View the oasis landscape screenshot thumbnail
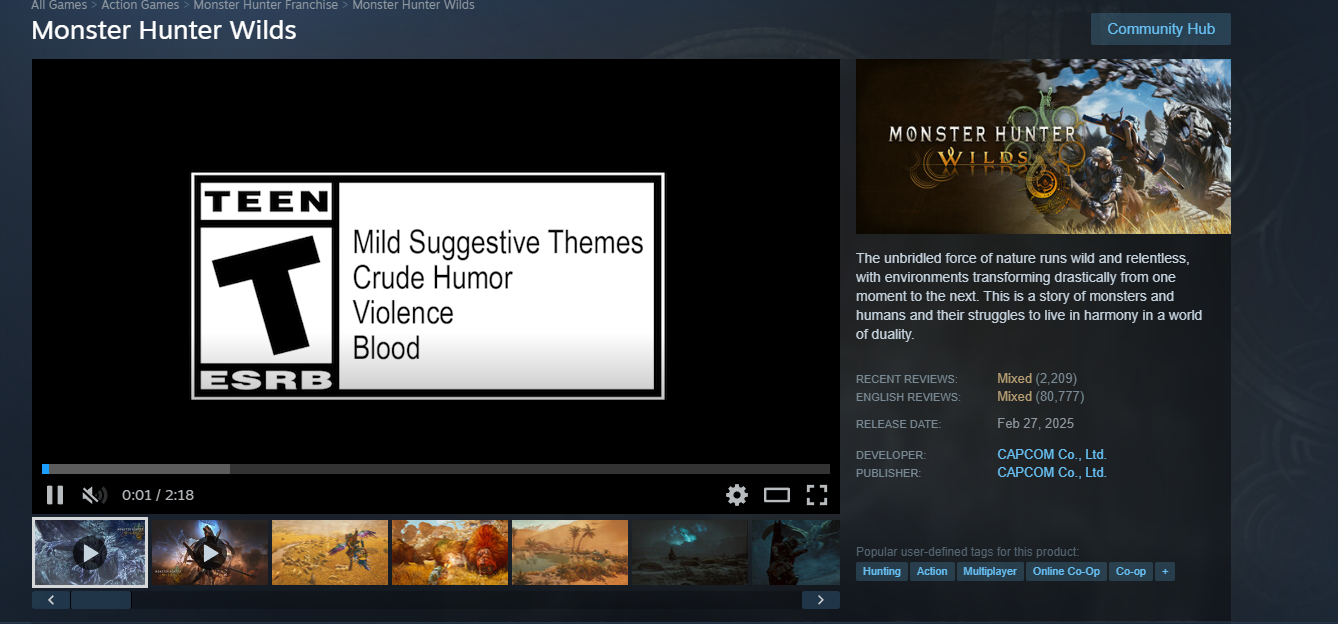1338x624 pixels. pos(570,552)
